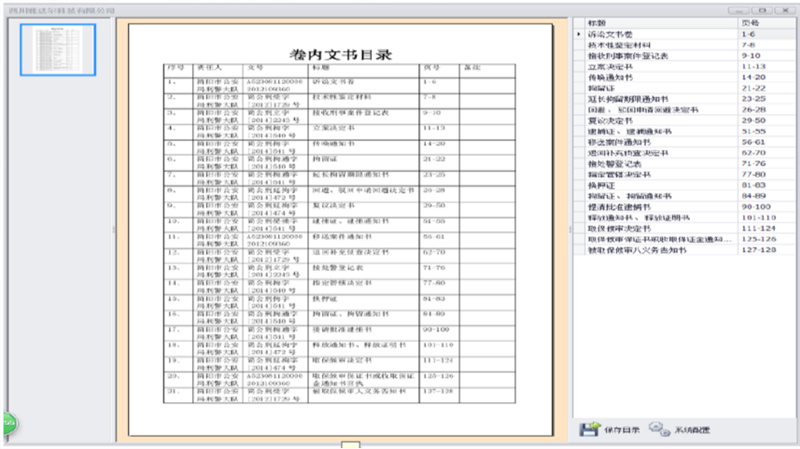Select the 立案决定书 title cell
Image resolution: width=800 pixels, height=449 pixels.
tap(661, 66)
